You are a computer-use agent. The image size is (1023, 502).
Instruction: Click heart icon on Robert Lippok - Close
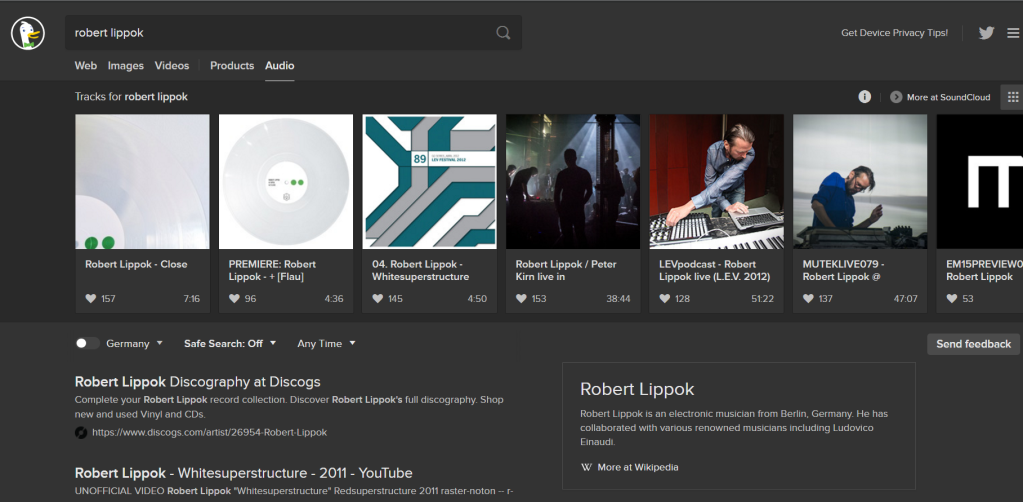92,298
